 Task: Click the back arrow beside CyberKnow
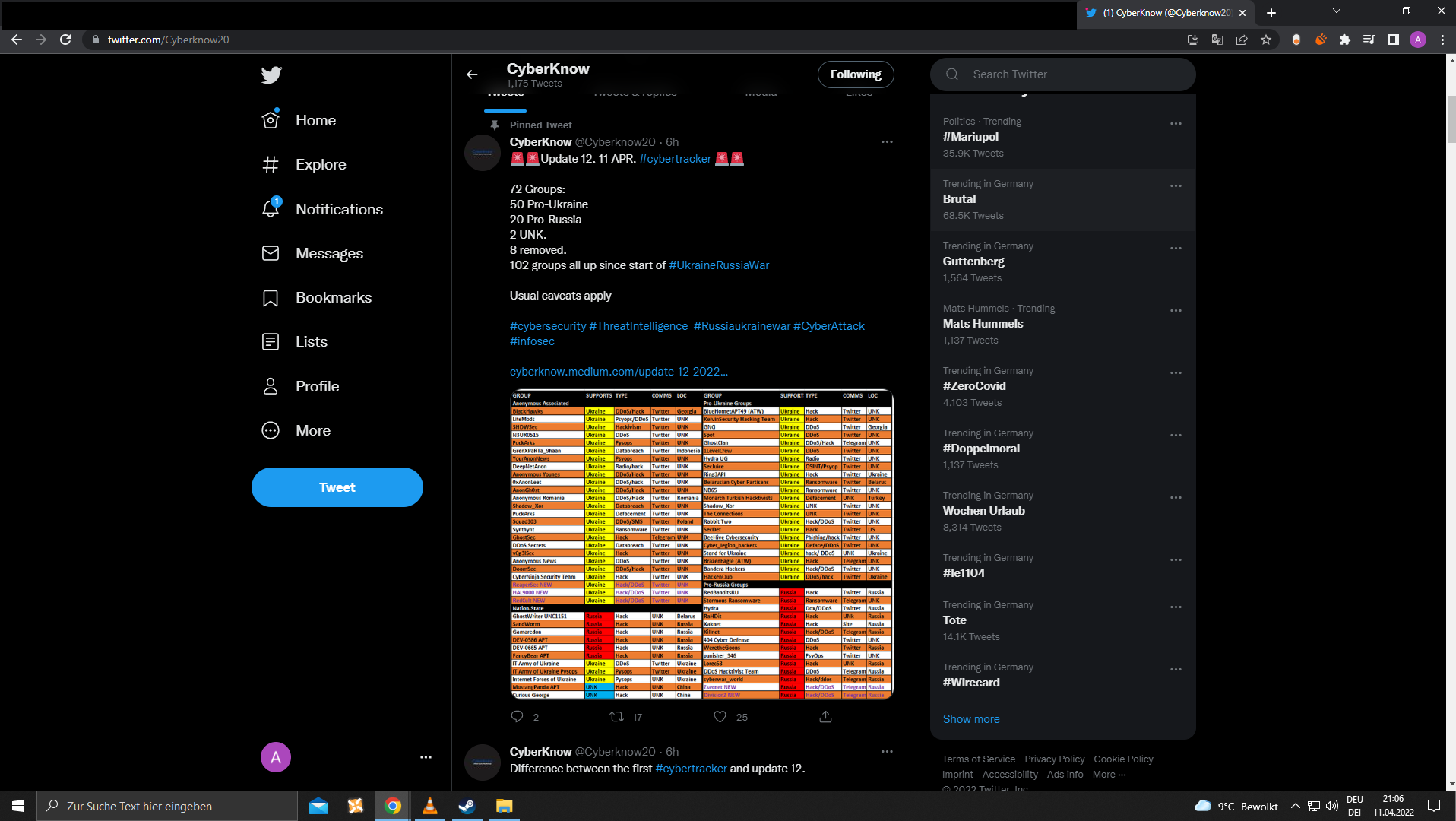click(x=472, y=74)
